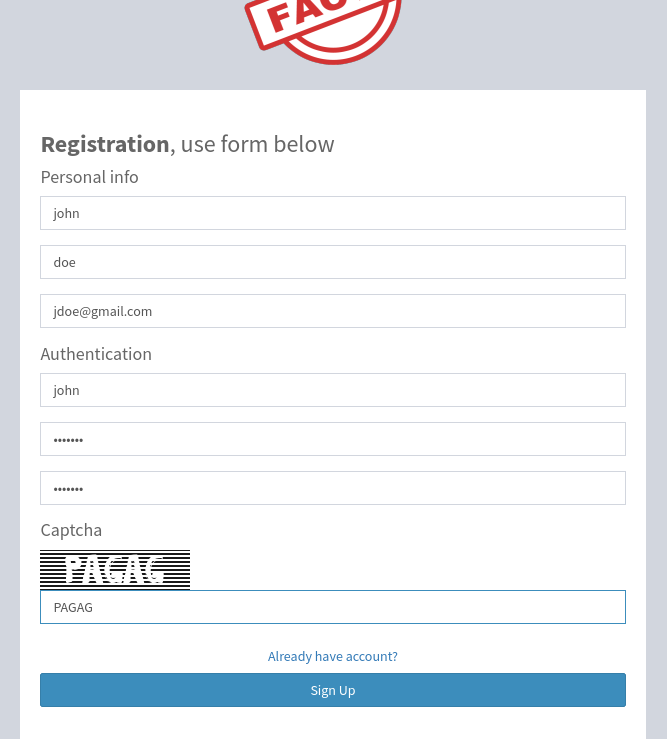The height and width of the screenshot is (739, 667).
Task: Select the last name field containing doe
Action: pos(333,262)
